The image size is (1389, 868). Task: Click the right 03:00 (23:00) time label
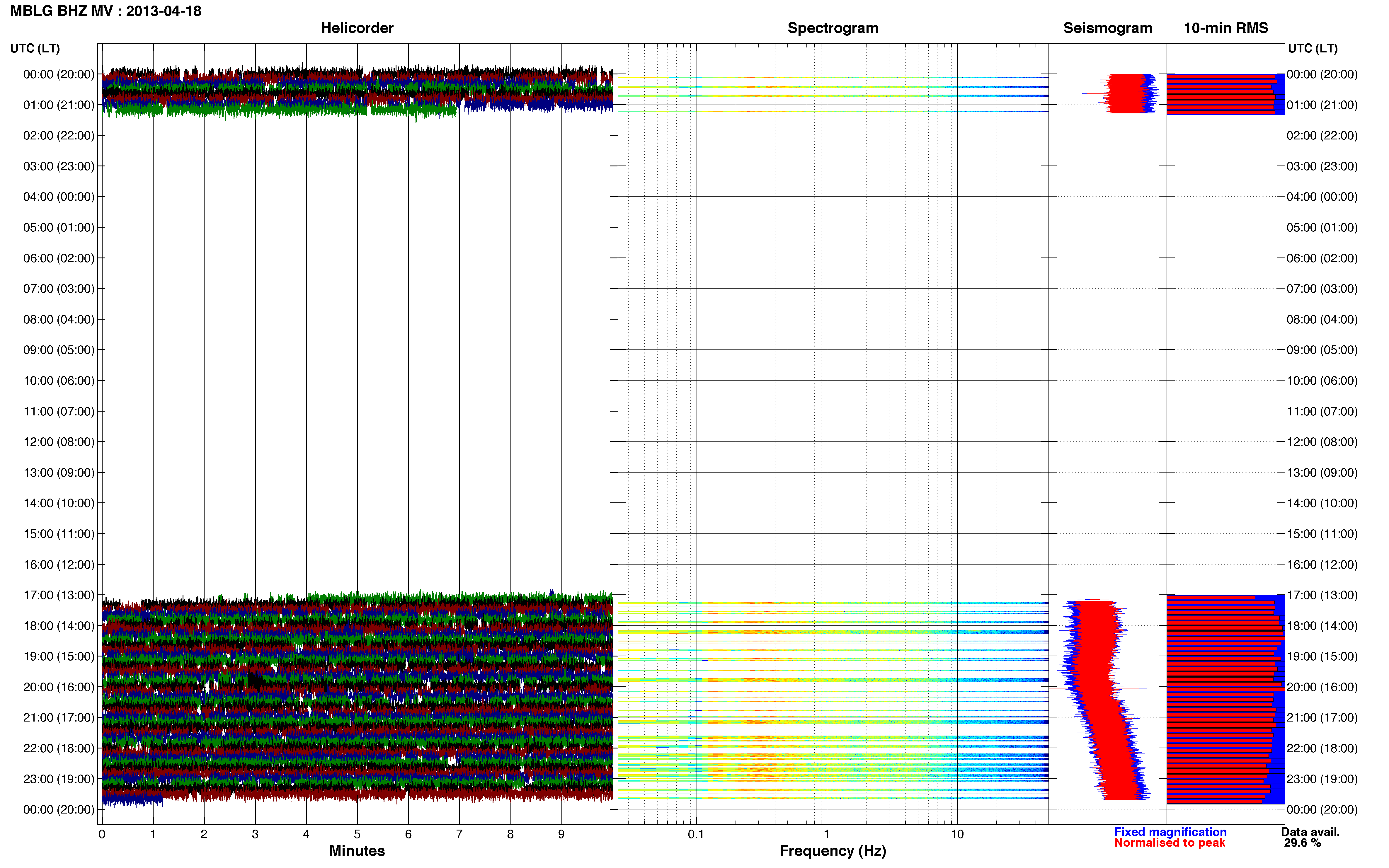coord(1322,166)
